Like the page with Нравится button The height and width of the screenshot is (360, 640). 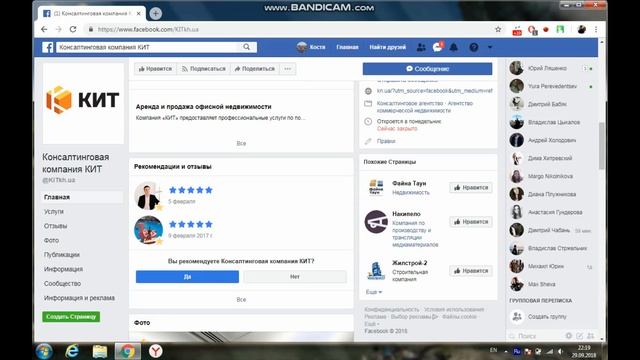pos(155,69)
